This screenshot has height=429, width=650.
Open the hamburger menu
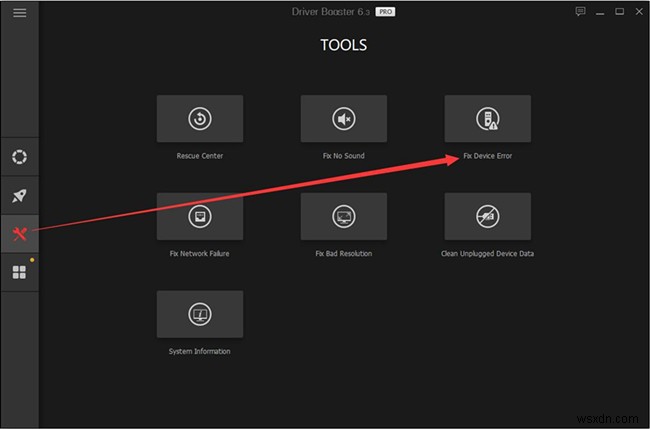tap(19, 13)
